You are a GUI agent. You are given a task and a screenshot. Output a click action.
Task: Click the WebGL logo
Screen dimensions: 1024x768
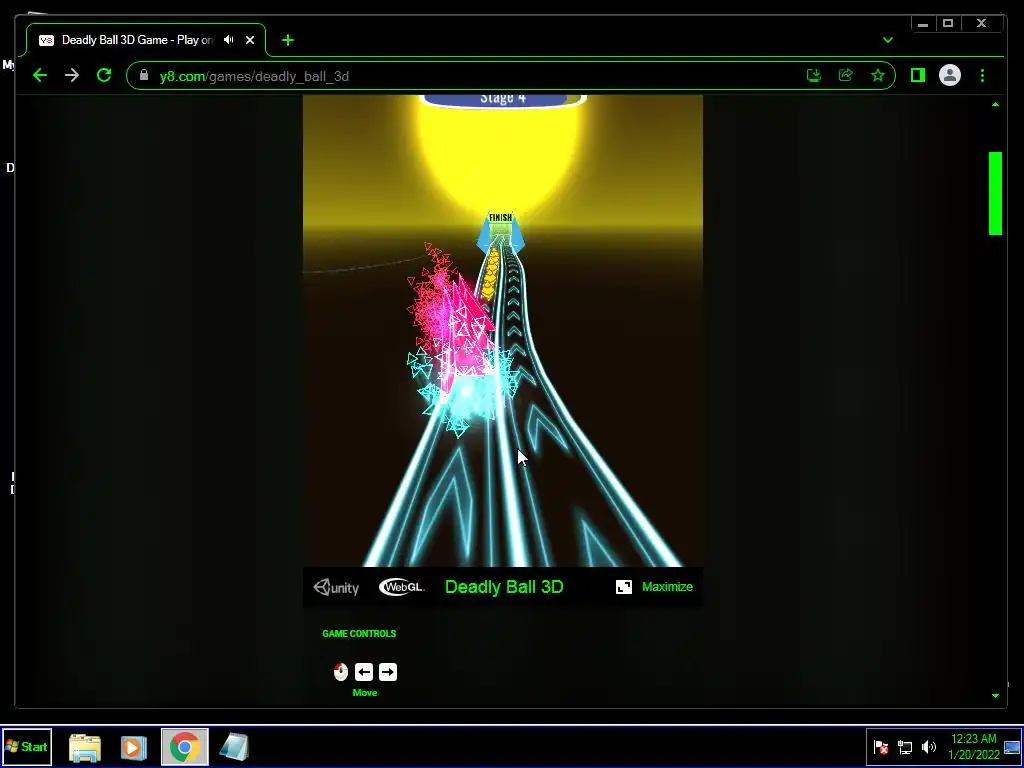pyautogui.click(x=402, y=587)
